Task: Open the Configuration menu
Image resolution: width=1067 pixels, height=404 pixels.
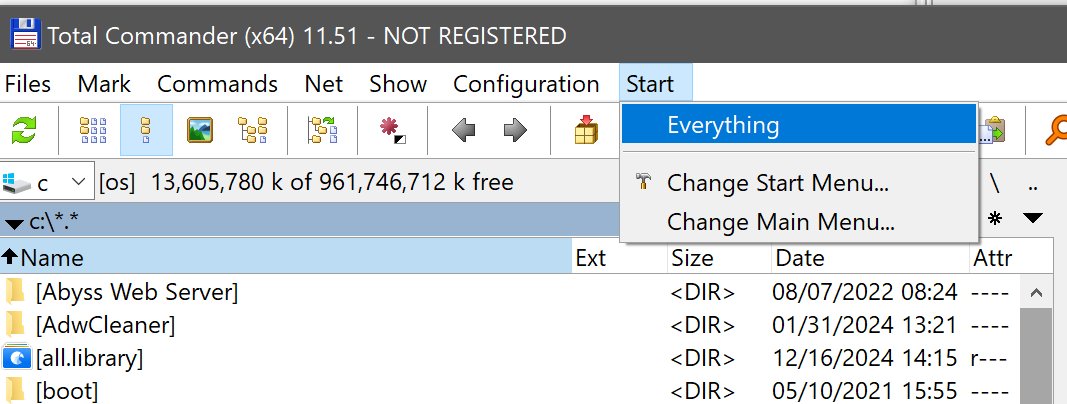Action: (x=526, y=84)
